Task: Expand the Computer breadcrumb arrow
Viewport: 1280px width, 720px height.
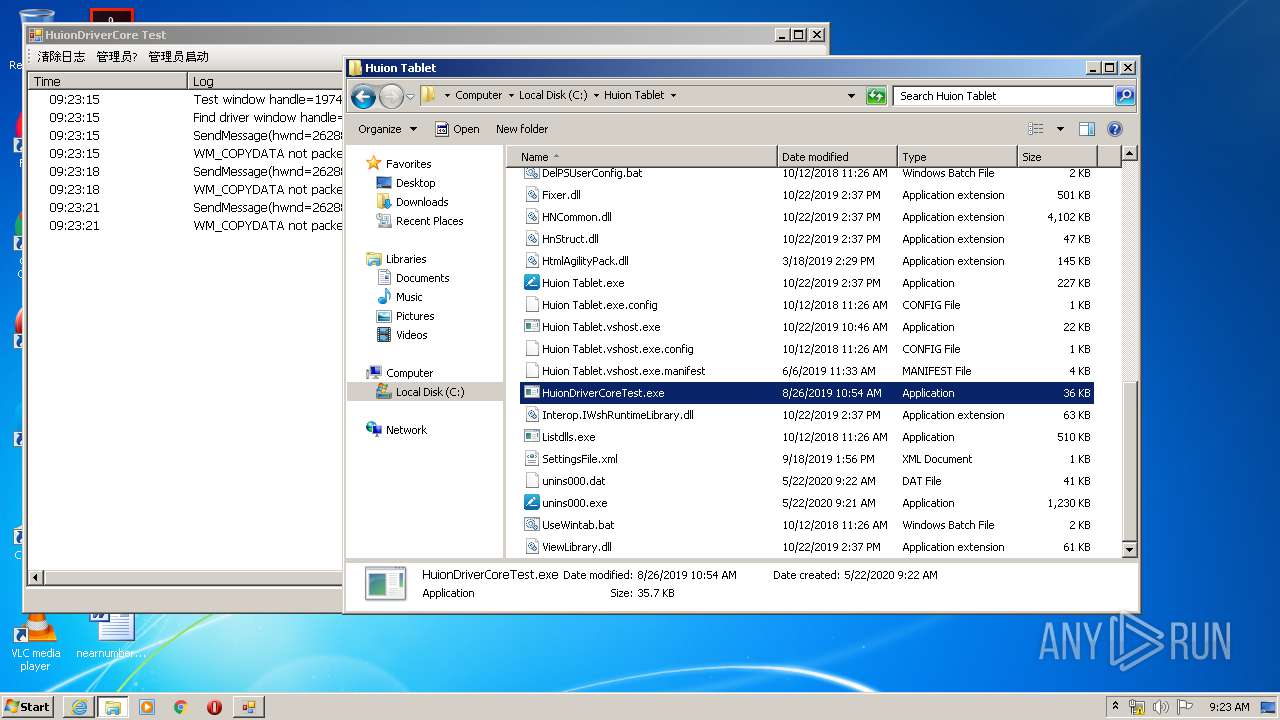Action: point(511,96)
